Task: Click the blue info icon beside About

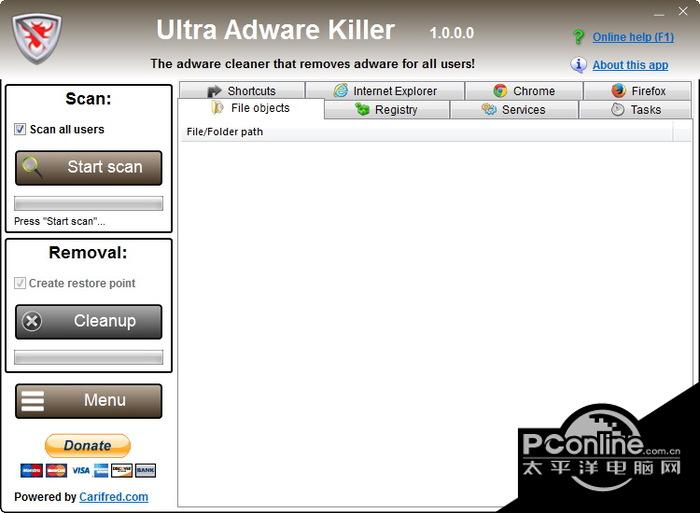Action: coord(579,65)
